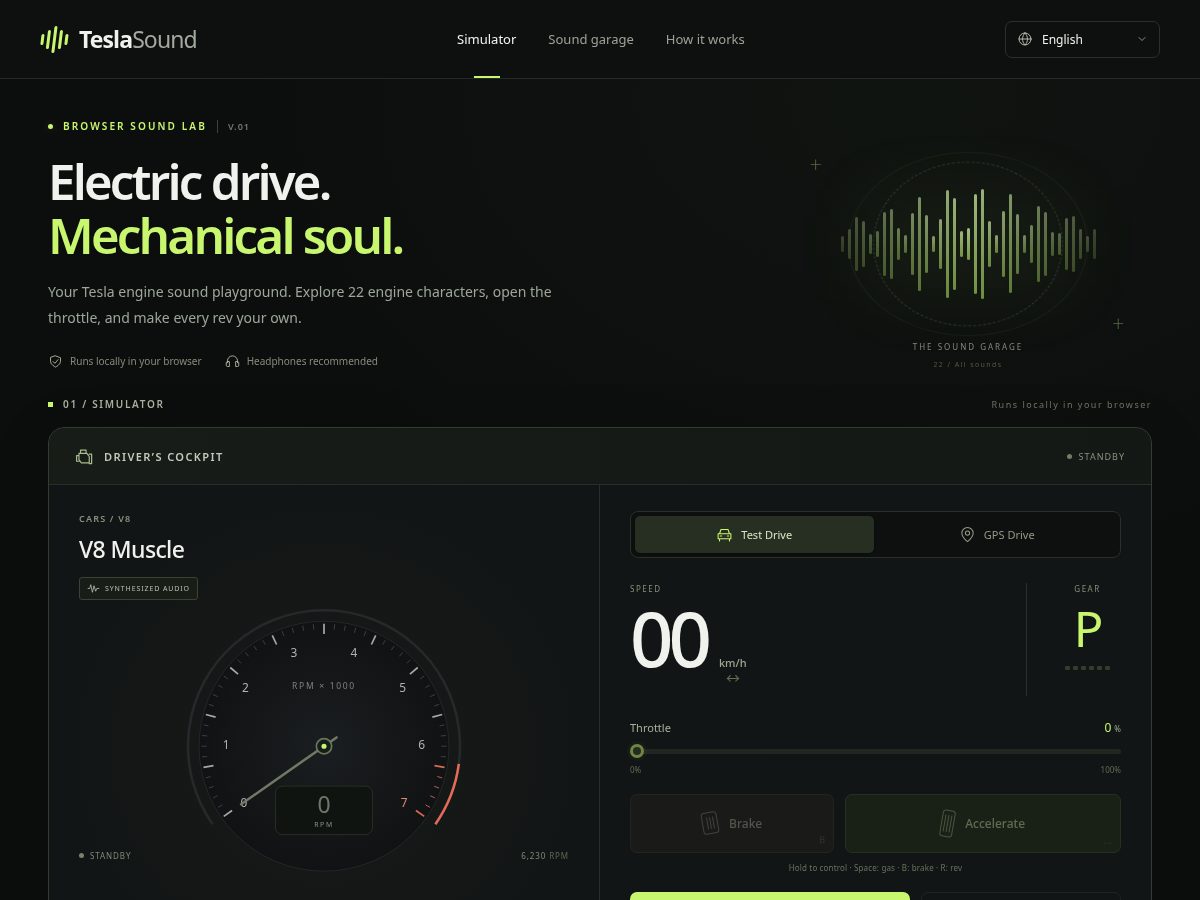Click the CARS / V8 breadcrumb text
The height and width of the screenshot is (900, 1200).
pyautogui.click(x=105, y=519)
